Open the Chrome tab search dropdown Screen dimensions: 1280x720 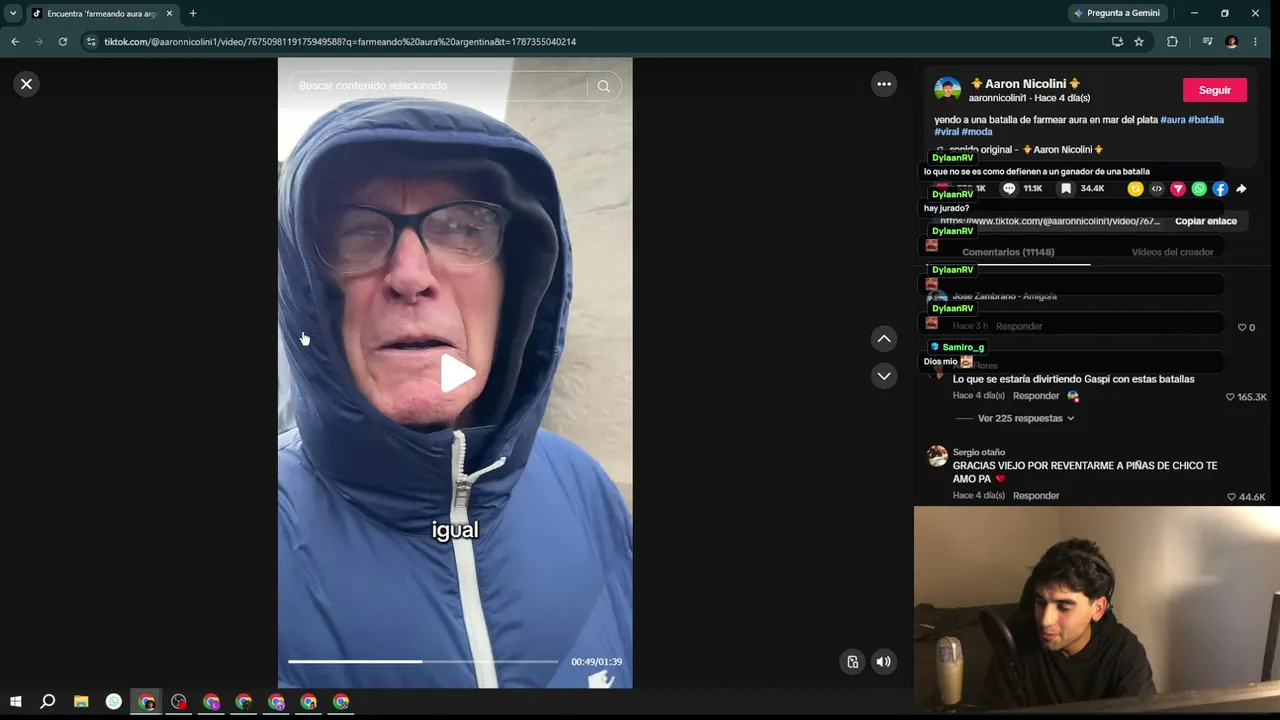(13, 13)
